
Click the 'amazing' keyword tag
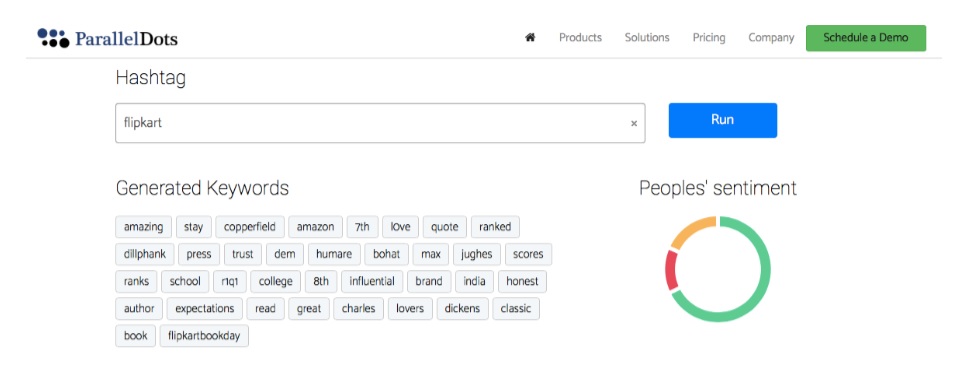tap(144, 227)
